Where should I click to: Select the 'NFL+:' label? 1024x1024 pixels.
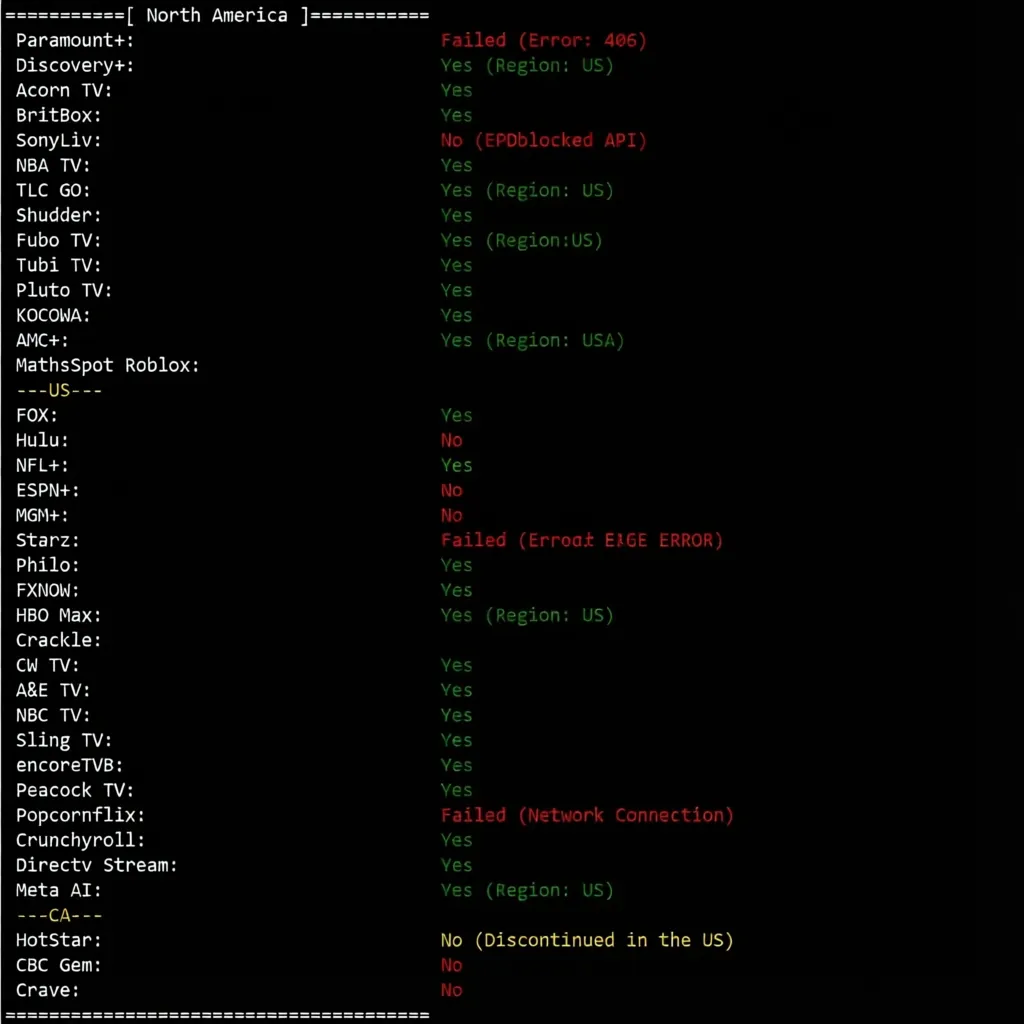42,465
